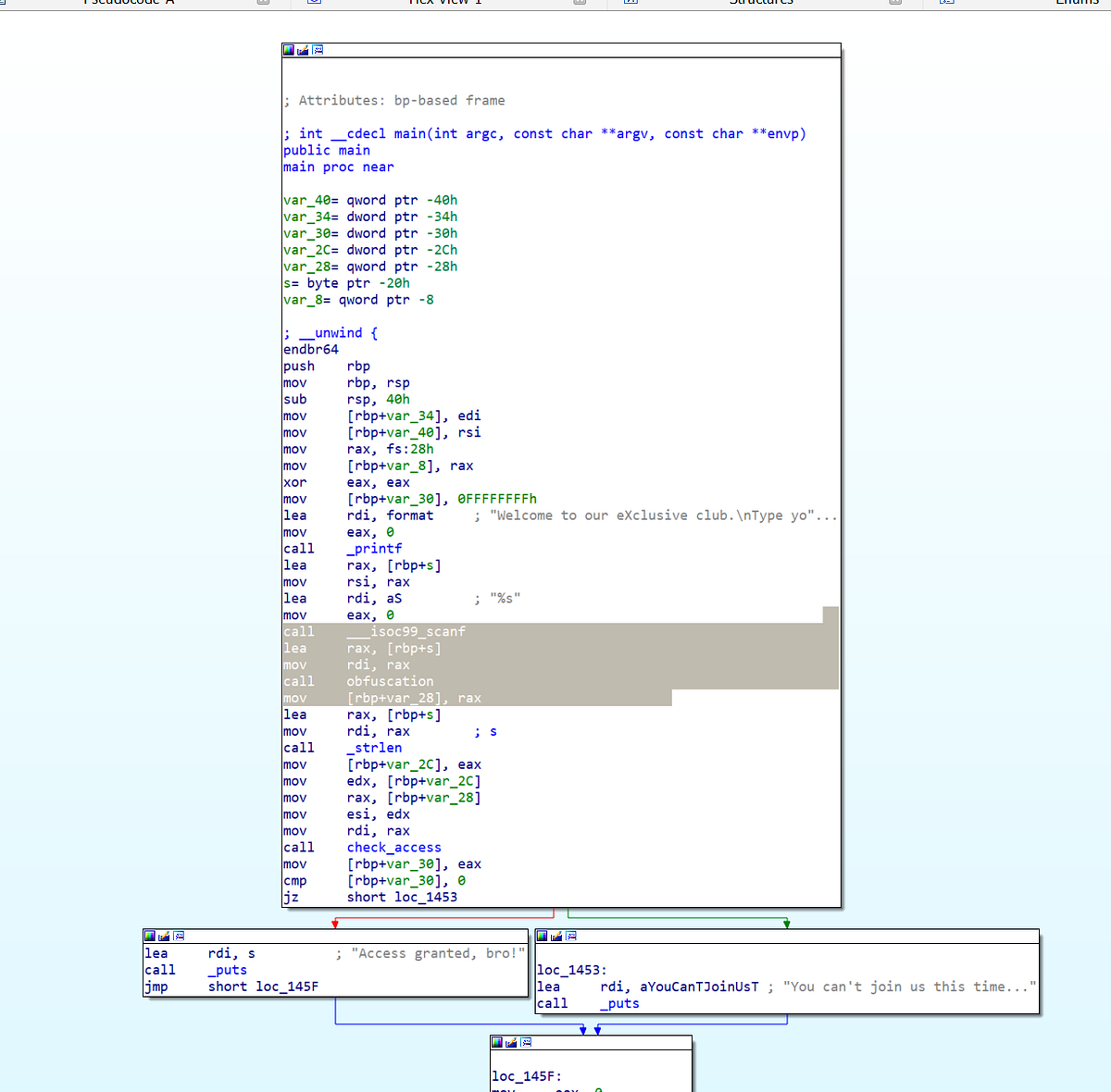Click the pencil icon on the loc_145F node
Viewport: 1111px width, 1092px height.
click(x=510, y=1042)
